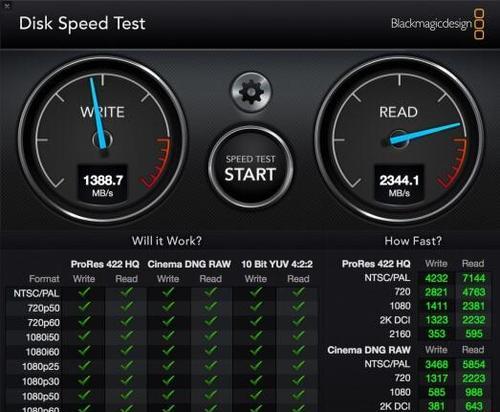Click the 1080i60 row label

[43, 352]
